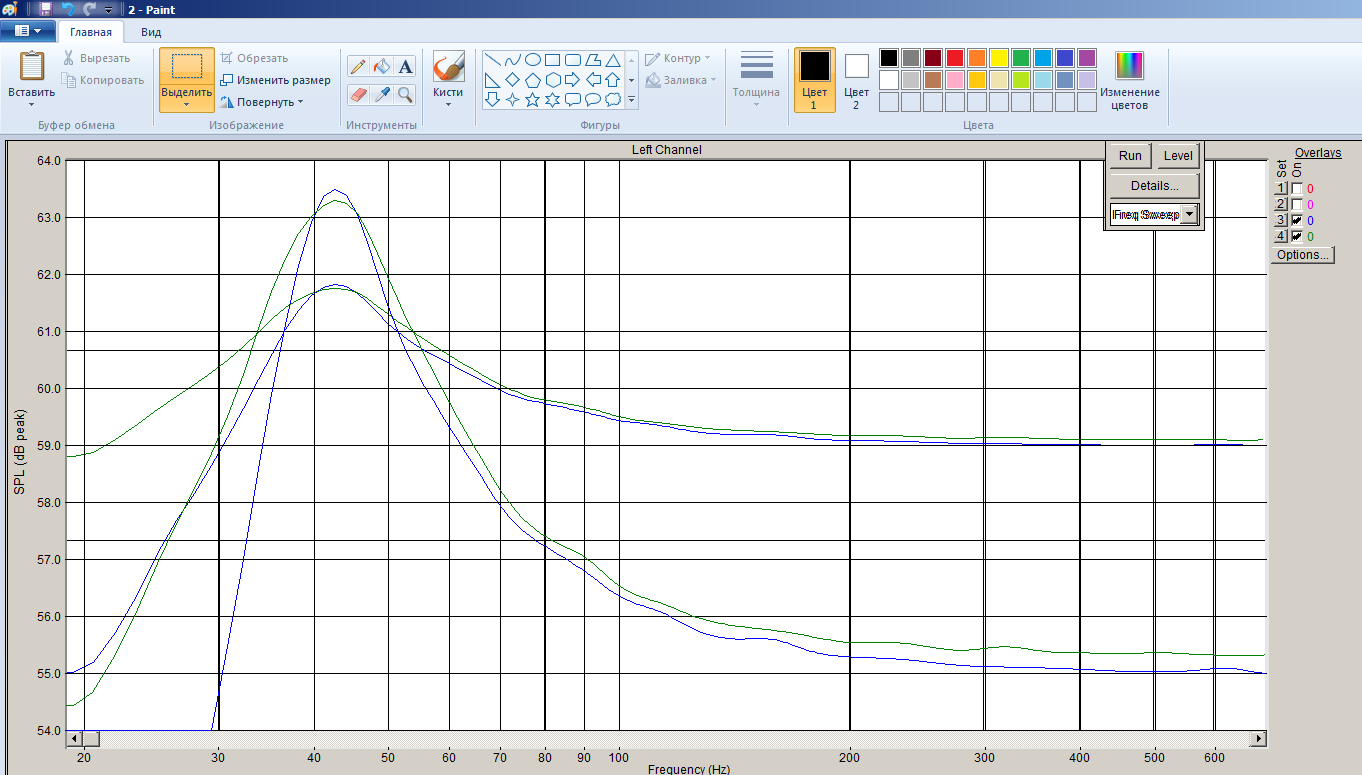Click overlay Set button 1

click(1280, 188)
